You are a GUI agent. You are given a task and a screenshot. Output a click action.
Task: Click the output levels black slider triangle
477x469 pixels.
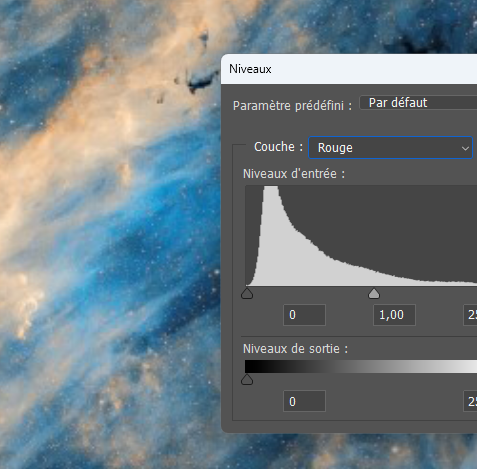pyautogui.click(x=247, y=379)
